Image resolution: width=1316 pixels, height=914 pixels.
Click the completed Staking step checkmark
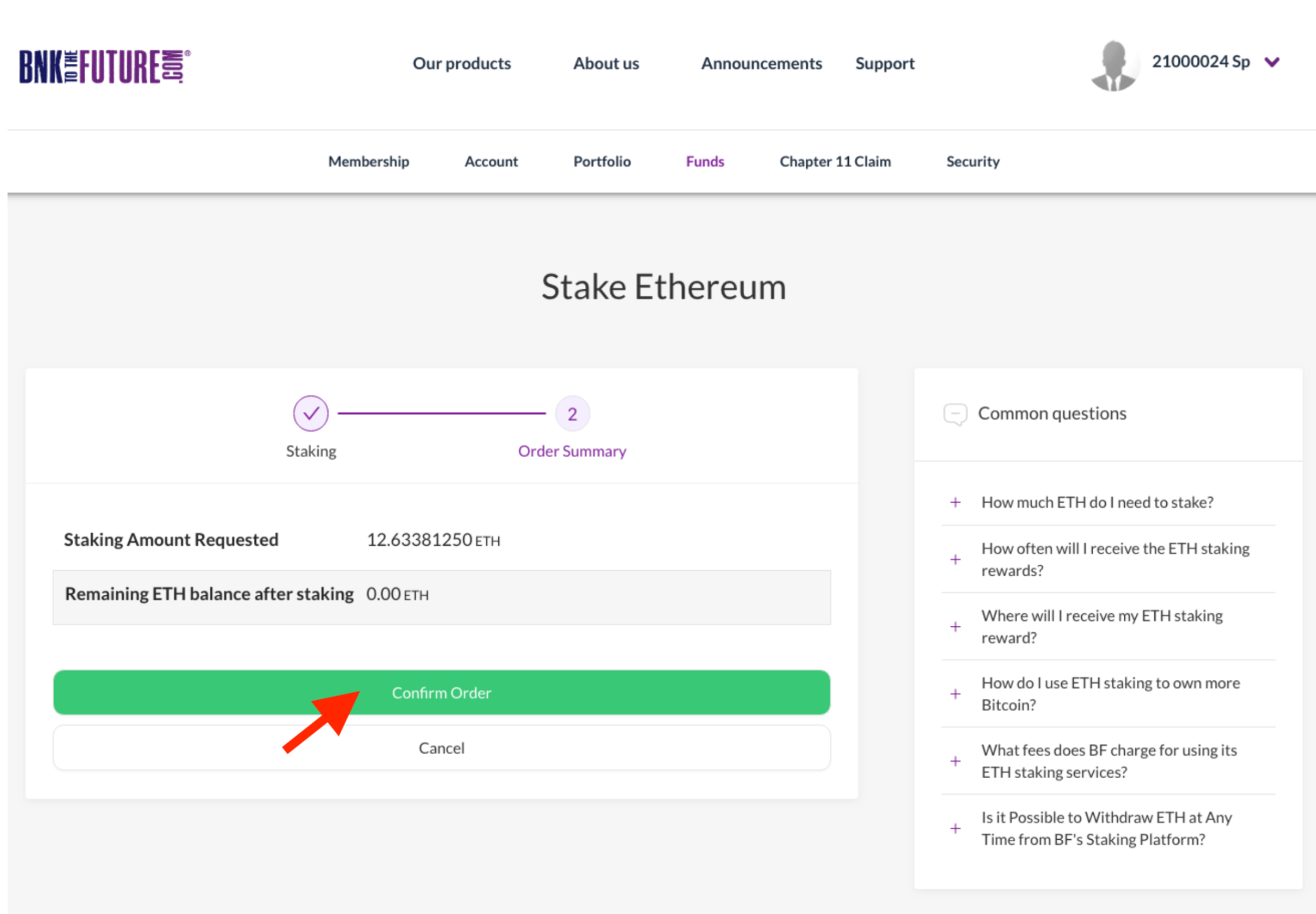pos(311,413)
